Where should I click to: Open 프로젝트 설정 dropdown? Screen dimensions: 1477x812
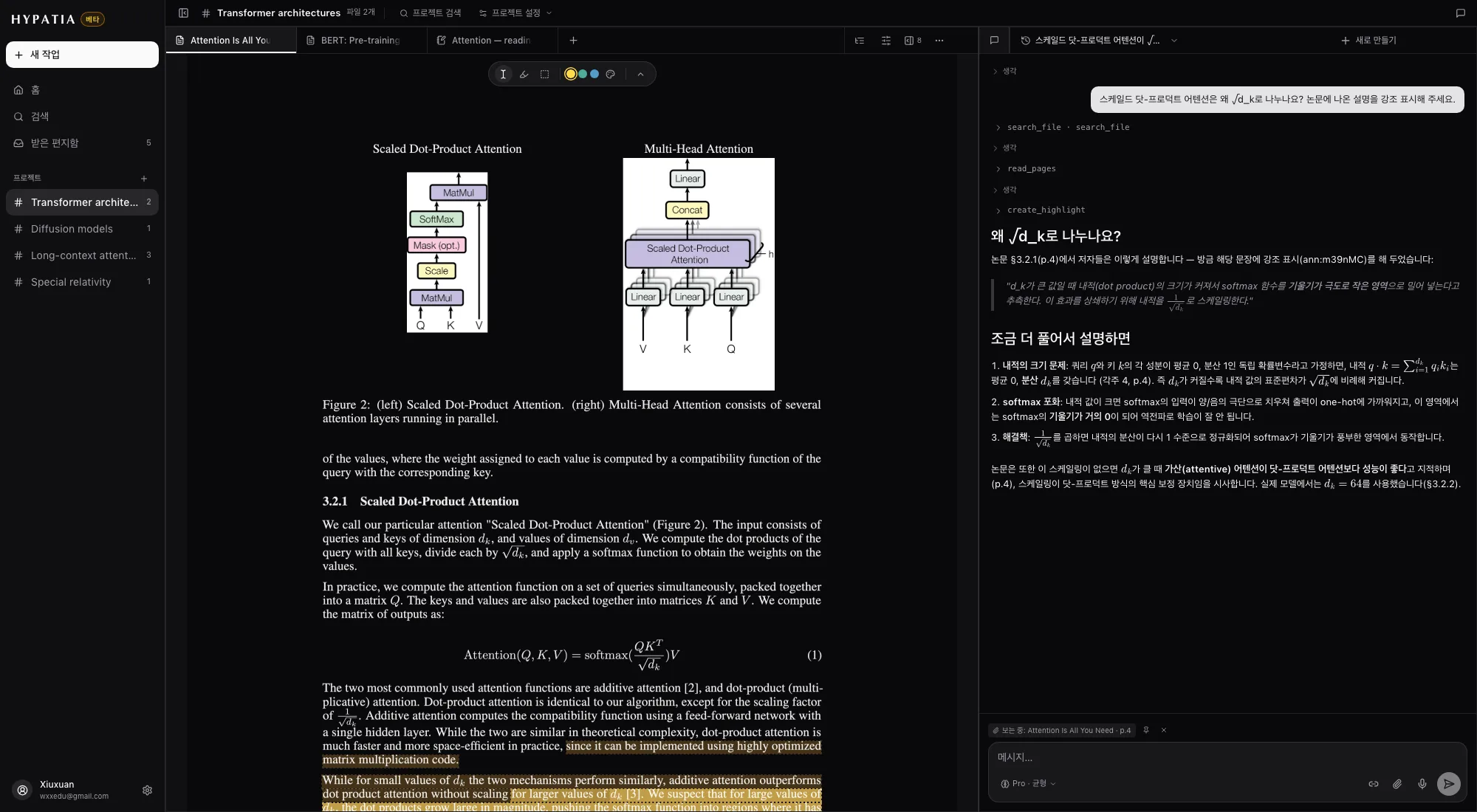(x=515, y=13)
